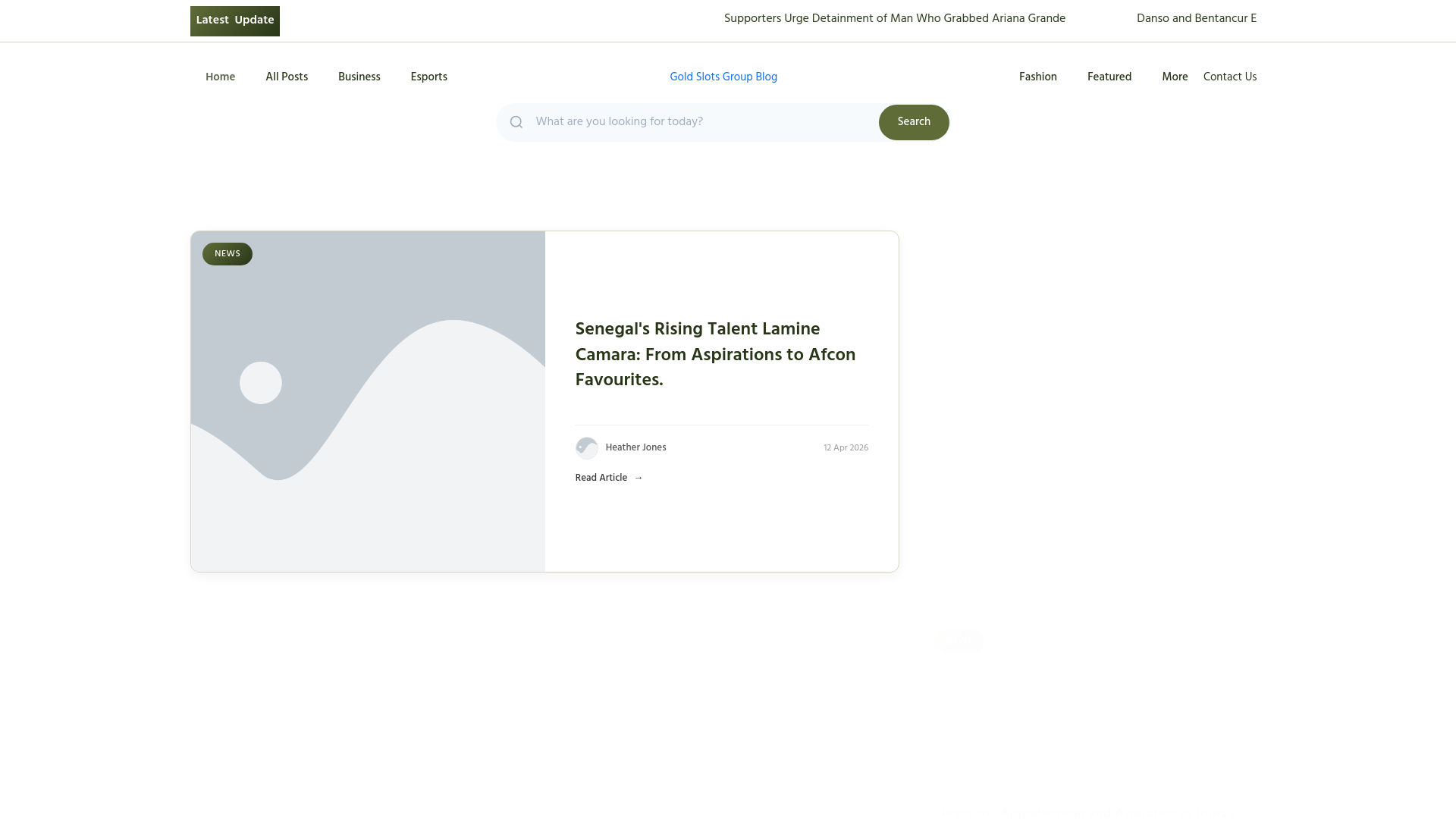Open the Senegal's Rising Talent Lamine Camara headline
The height and width of the screenshot is (819, 1456).
coord(716,355)
